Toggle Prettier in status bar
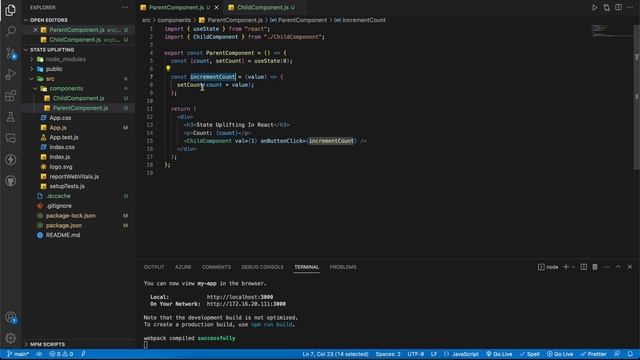The height and width of the screenshot is (360, 640). pos(593,354)
